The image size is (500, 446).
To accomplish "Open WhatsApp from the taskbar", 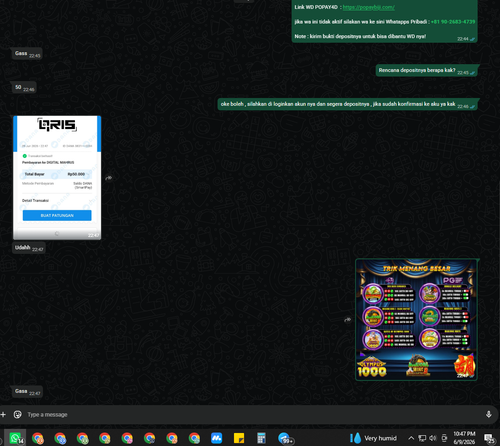I will click(15, 438).
